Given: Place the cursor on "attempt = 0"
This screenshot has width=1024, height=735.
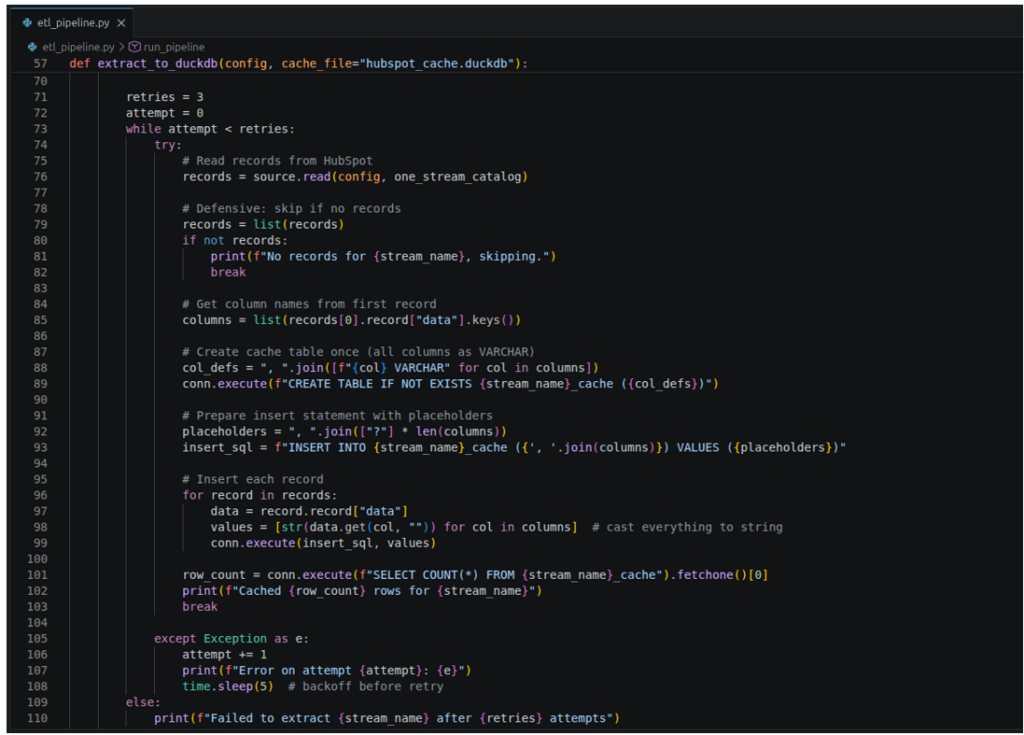Looking at the screenshot, I should click(x=165, y=112).
